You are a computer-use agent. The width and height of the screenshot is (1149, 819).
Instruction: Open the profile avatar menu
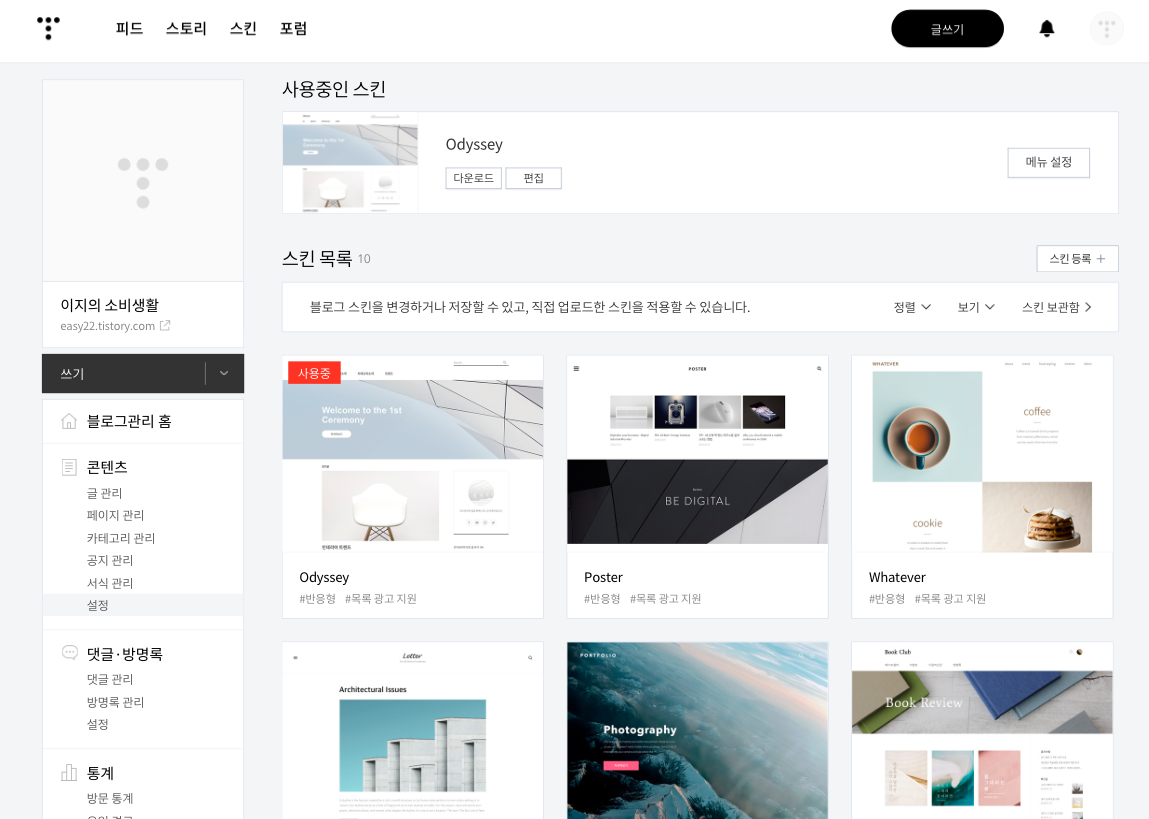(1106, 29)
